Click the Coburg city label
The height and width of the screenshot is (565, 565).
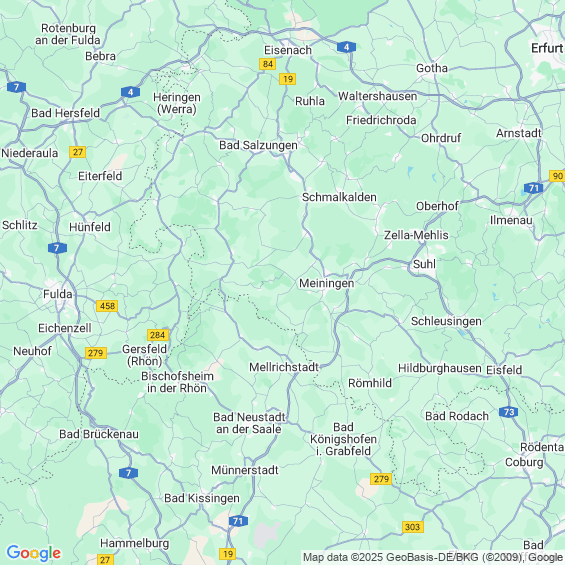point(524,462)
